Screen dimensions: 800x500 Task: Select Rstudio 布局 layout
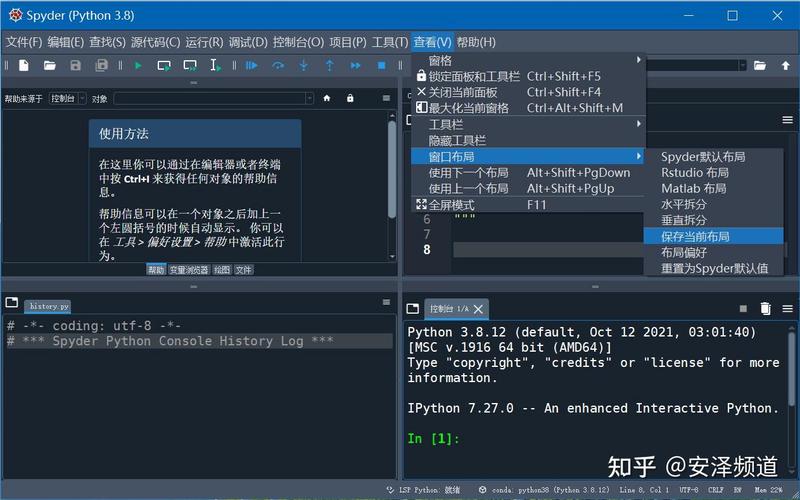(x=714, y=172)
